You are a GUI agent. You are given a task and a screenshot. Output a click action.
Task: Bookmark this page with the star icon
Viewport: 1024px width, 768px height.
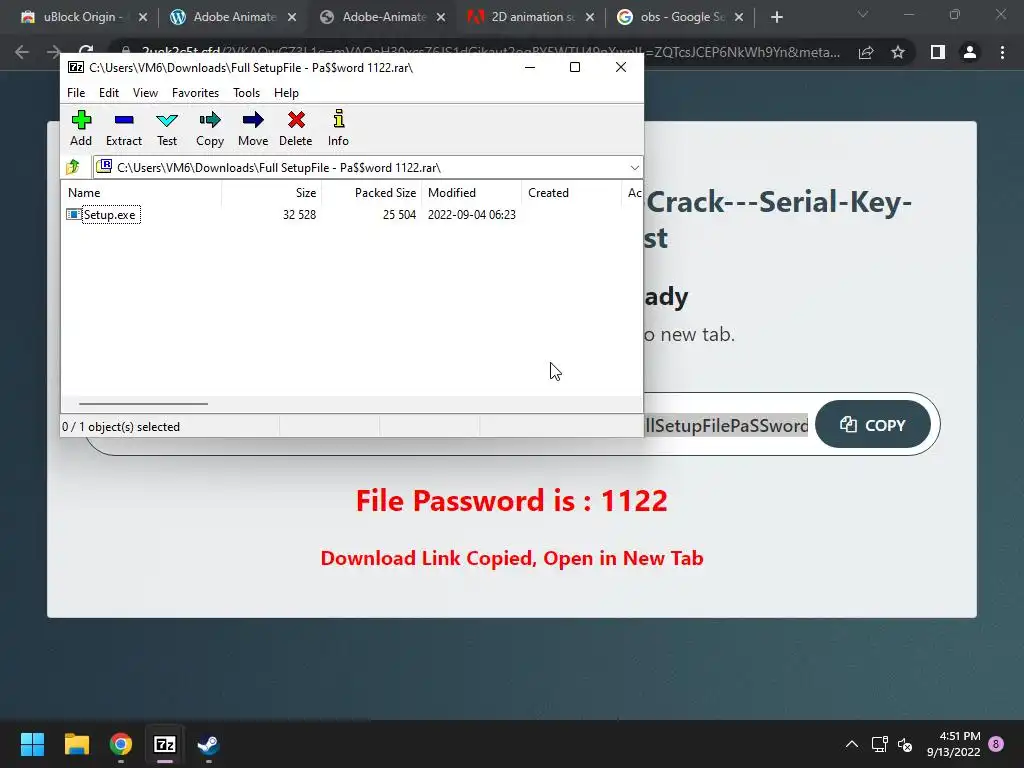click(898, 52)
